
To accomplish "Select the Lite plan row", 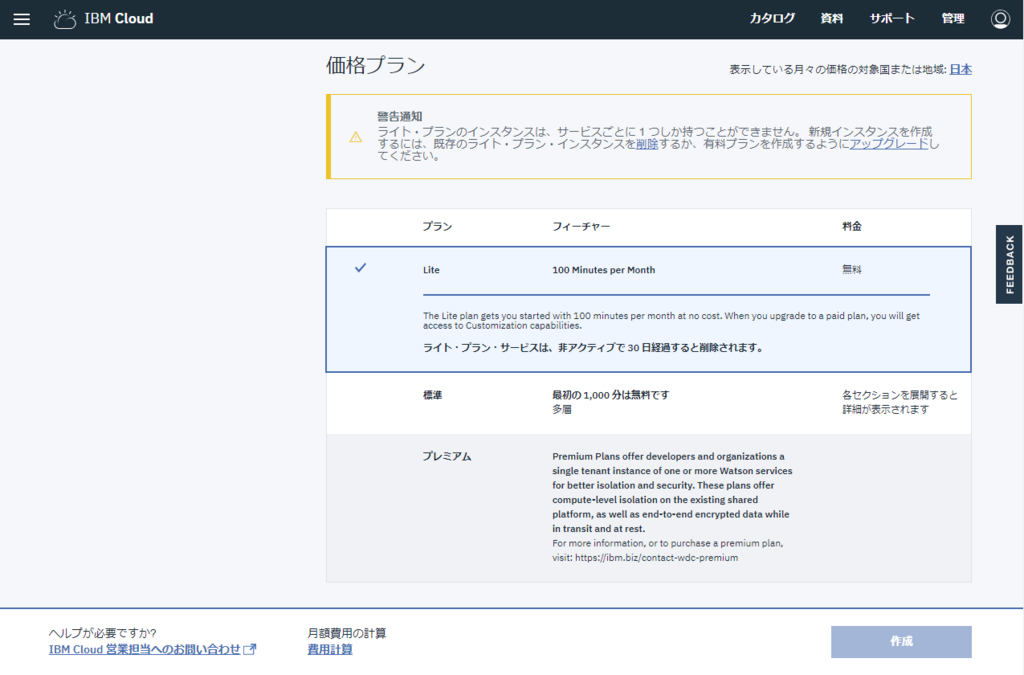I will [648, 309].
